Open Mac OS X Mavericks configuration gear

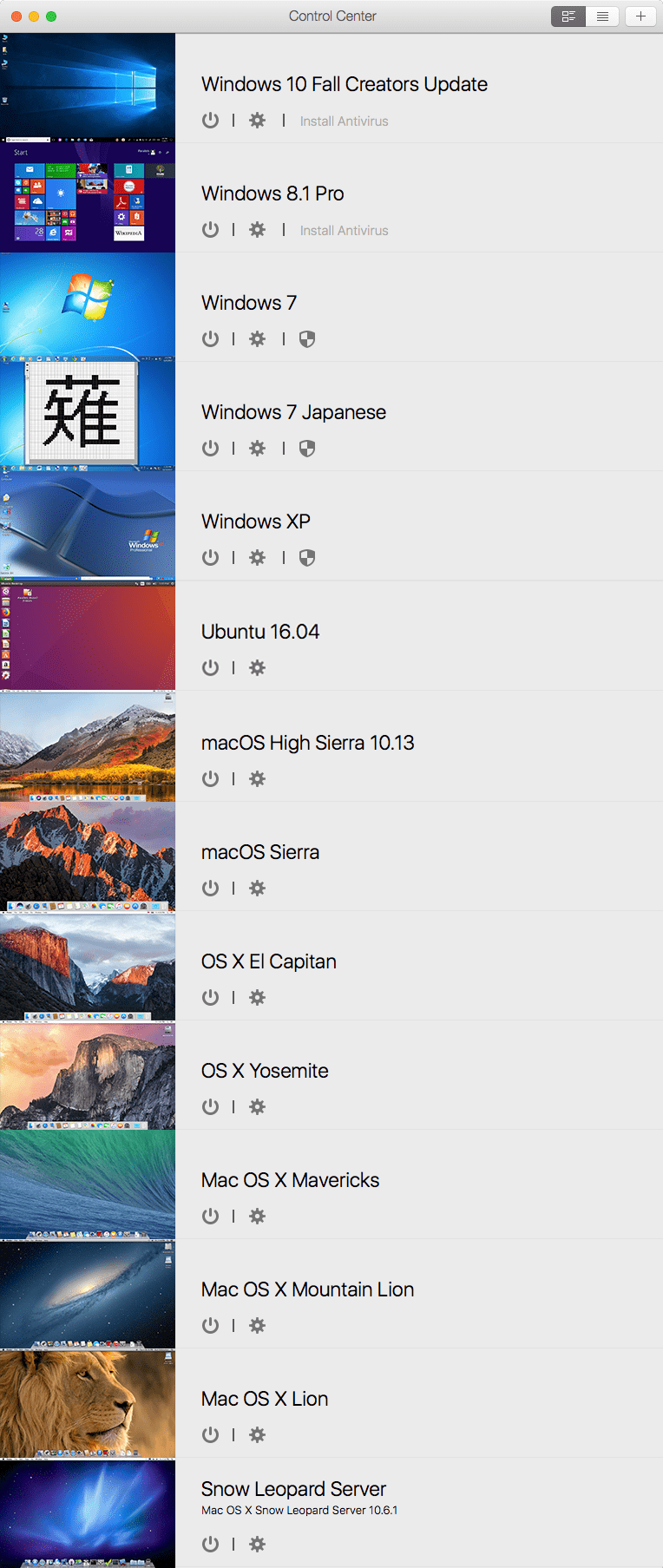click(257, 1217)
